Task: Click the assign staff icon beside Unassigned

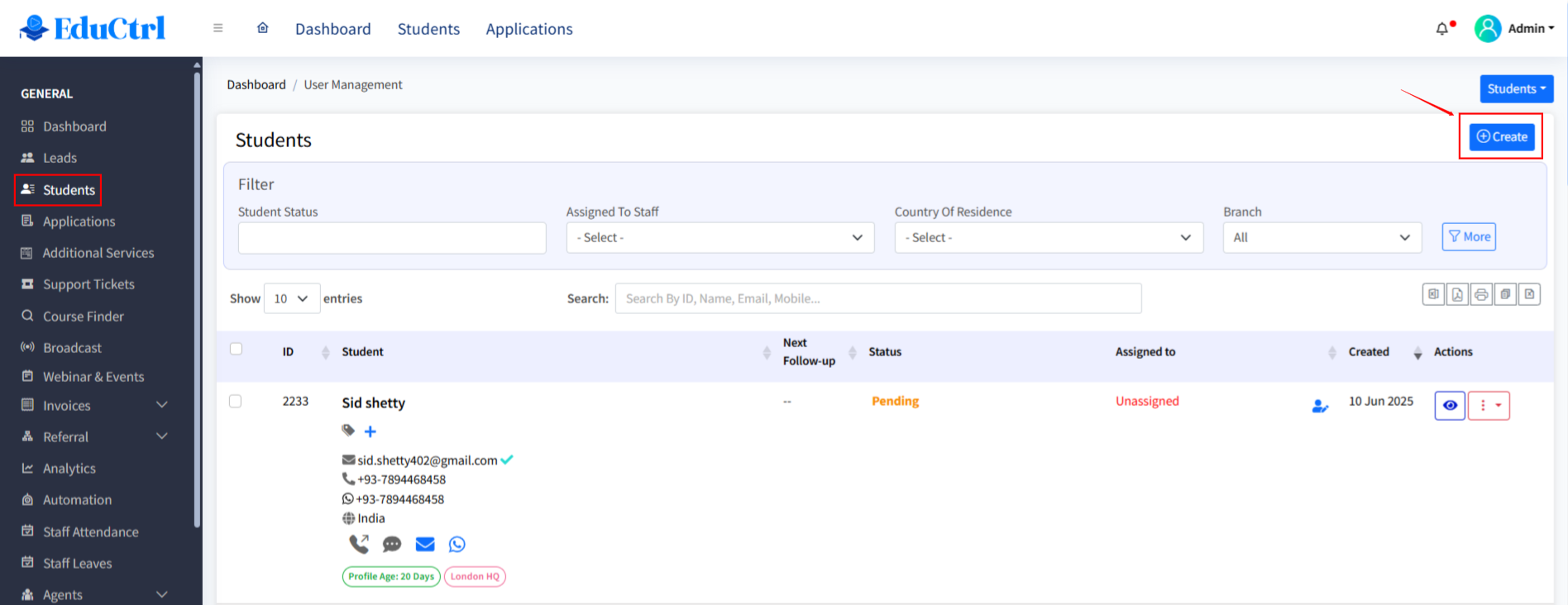Action: click(1320, 406)
